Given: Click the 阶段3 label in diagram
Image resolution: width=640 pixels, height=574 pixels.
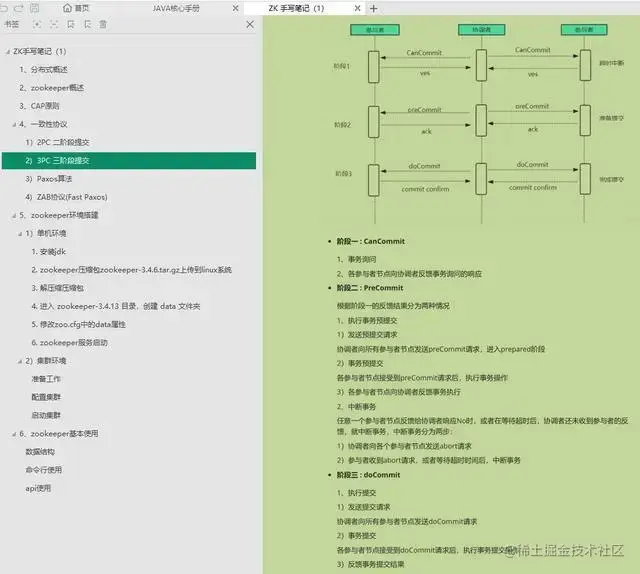Looking at the screenshot, I should point(344,174).
